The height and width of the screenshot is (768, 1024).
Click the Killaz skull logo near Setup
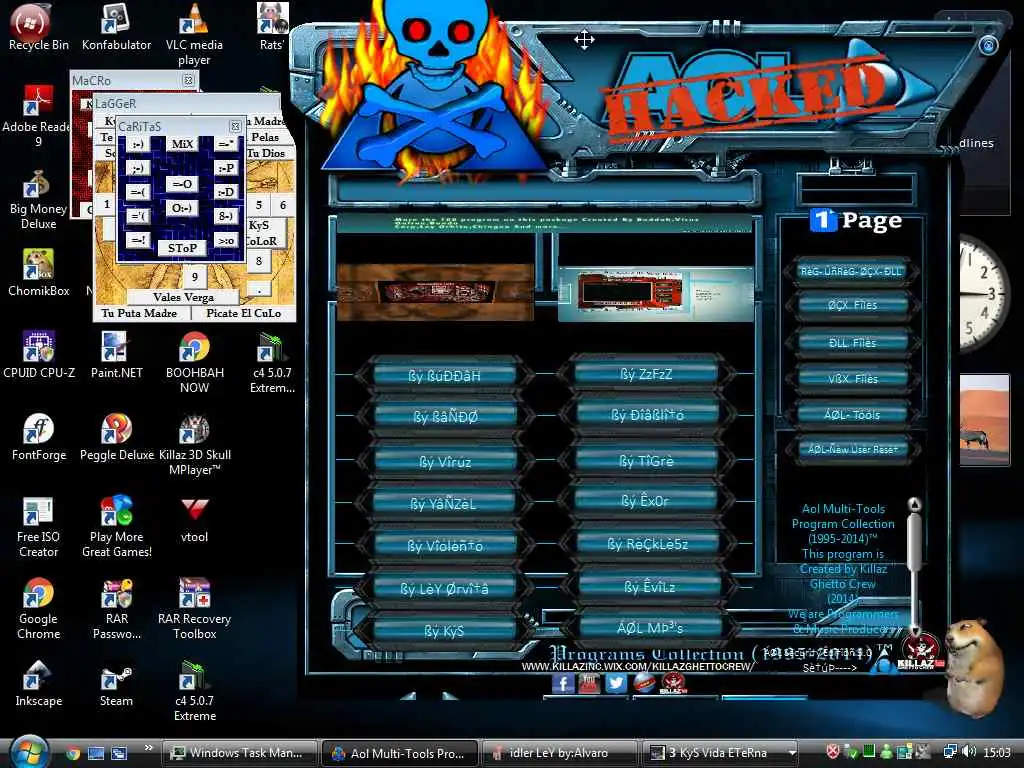tap(920, 650)
